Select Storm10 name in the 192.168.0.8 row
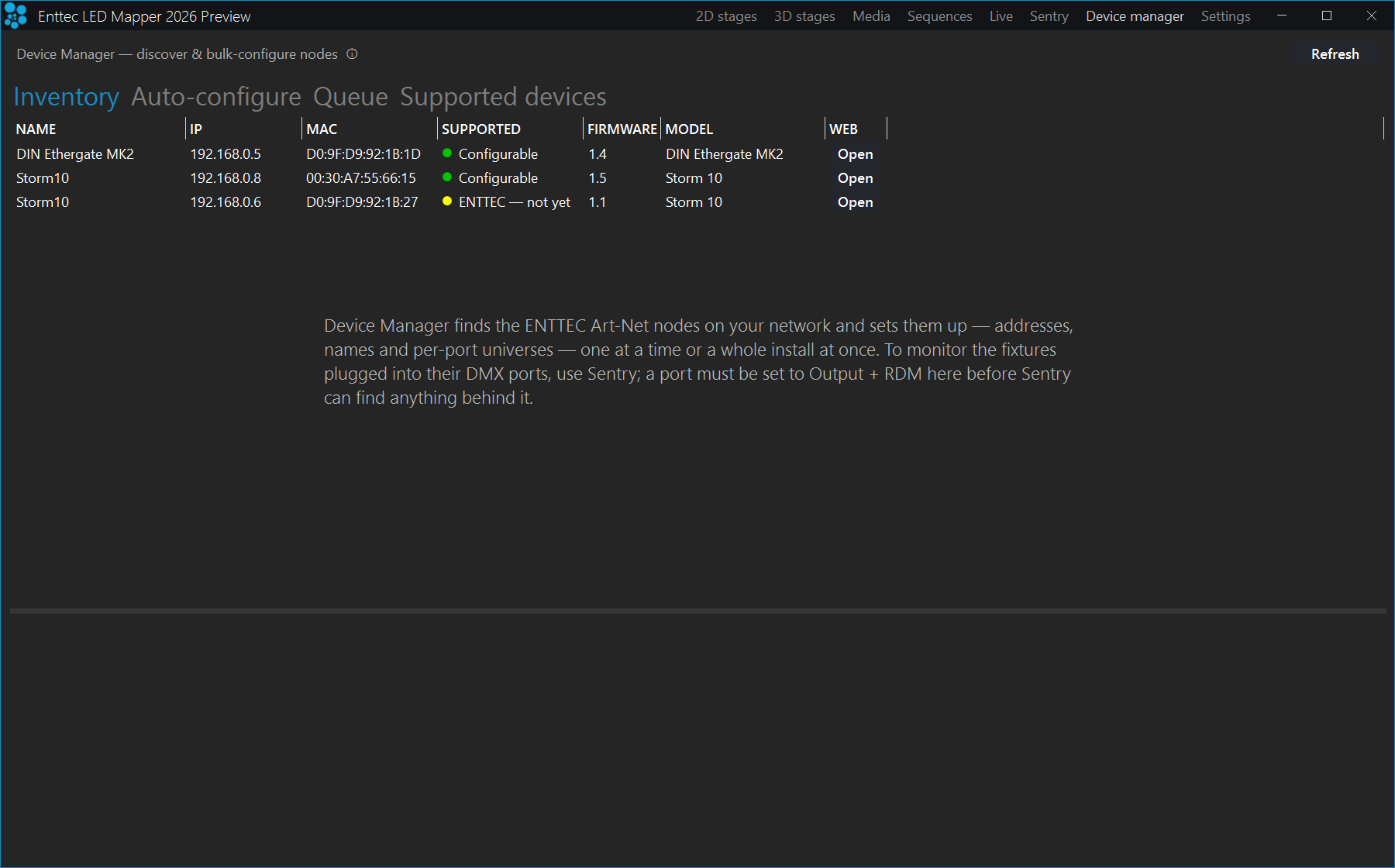 point(43,178)
